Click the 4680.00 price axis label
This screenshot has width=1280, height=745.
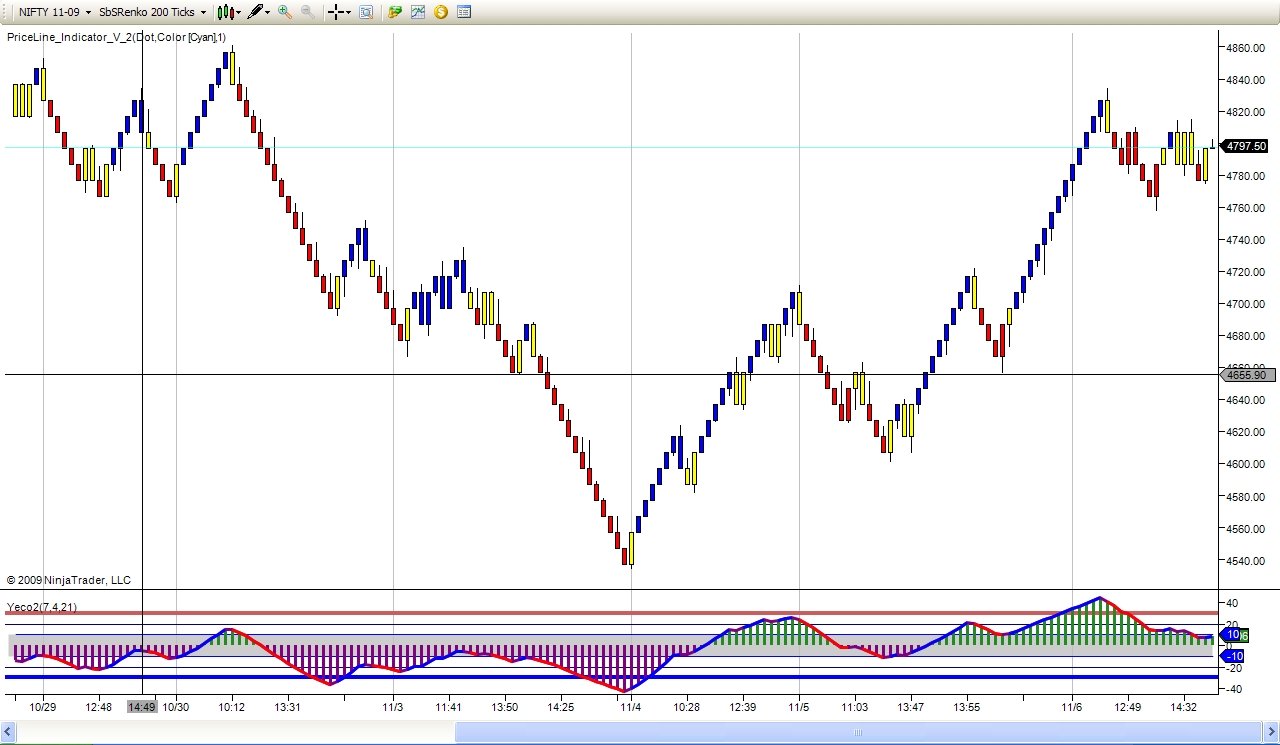click(x=1245, y=336)
